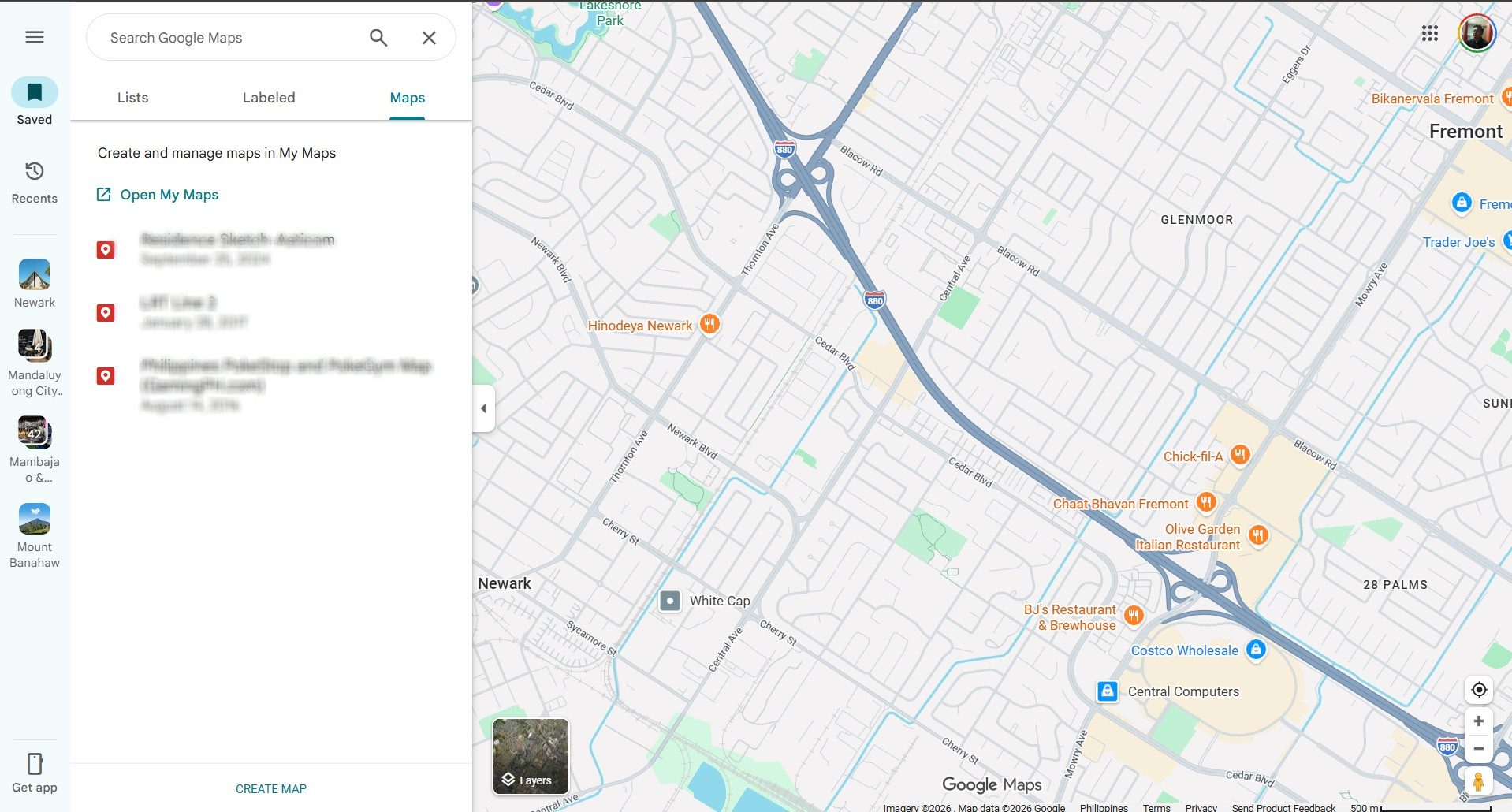Click the Lakeshore Park label
The height and width of the screenshot is (812, 1512).
click(x=610, y=13)
